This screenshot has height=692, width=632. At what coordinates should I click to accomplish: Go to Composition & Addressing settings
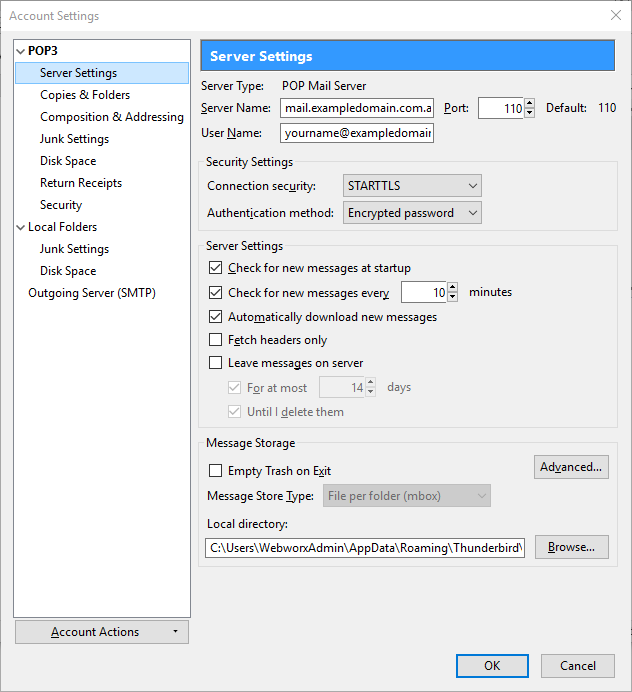[x=112, y=117]
